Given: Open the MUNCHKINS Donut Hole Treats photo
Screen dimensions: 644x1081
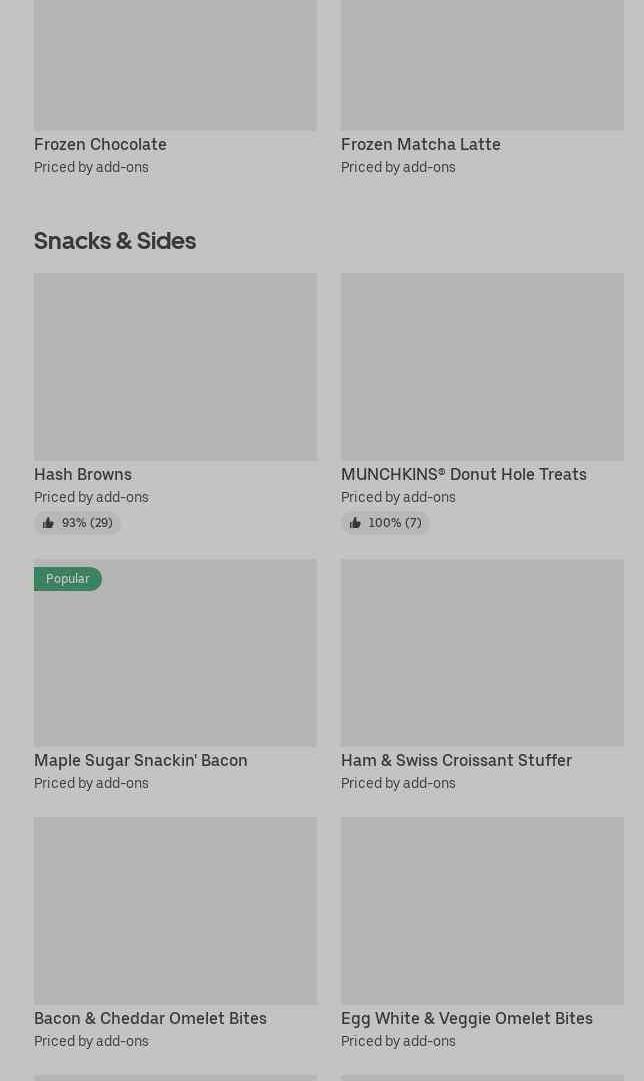Looking at the screenshot, I should (482, 366).
